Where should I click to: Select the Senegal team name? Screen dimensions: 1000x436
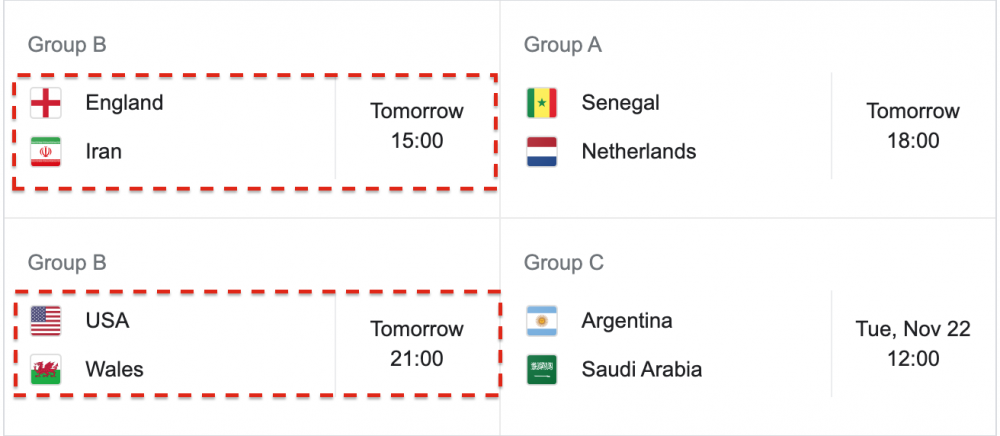(620, 103)
